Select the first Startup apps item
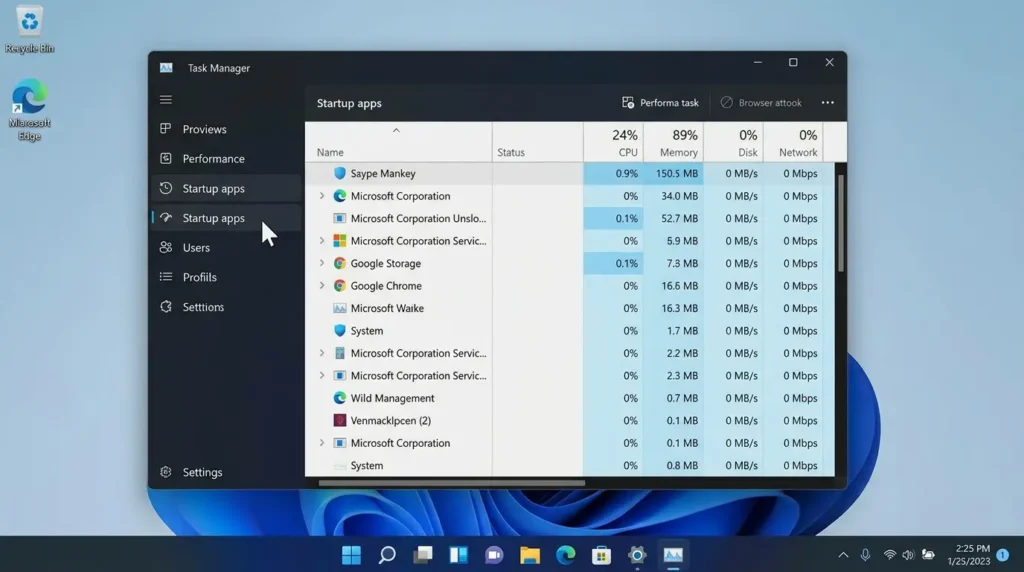The width and height of the screenshot is (1024, 572). pyautogui.click(x=226, y=188)
